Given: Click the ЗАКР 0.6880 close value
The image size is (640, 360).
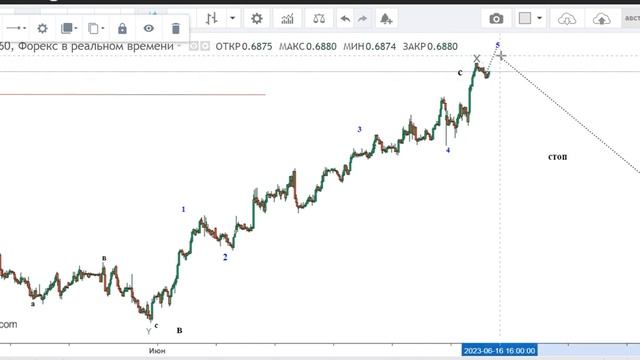Looking at the screenshot, I should coord(430,47).
